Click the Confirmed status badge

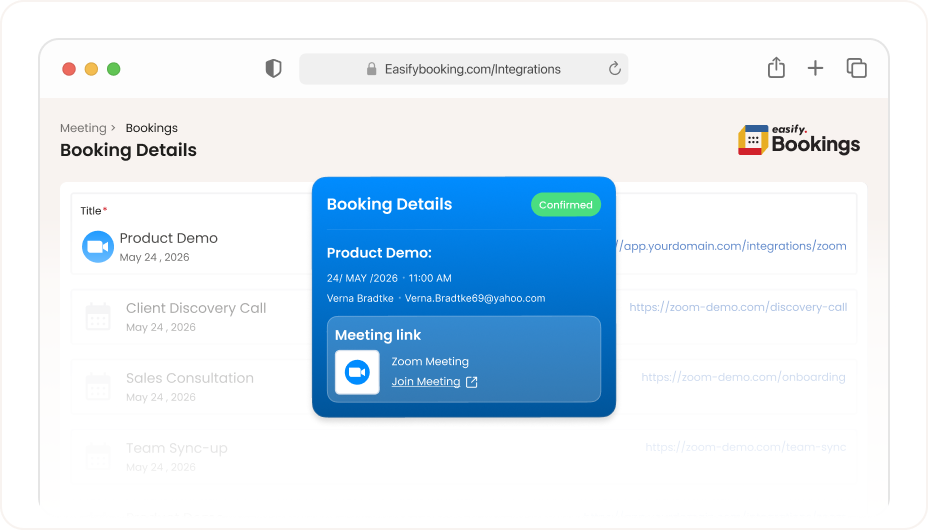pos(566,205)
